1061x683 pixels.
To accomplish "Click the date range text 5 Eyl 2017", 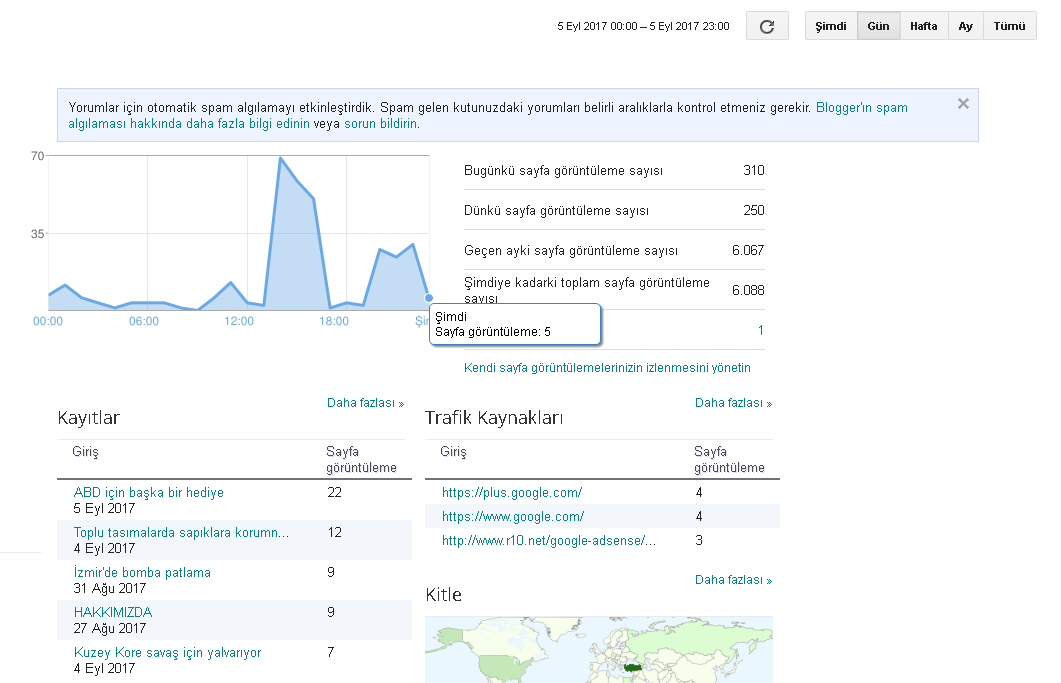I will tap(643, 26).
